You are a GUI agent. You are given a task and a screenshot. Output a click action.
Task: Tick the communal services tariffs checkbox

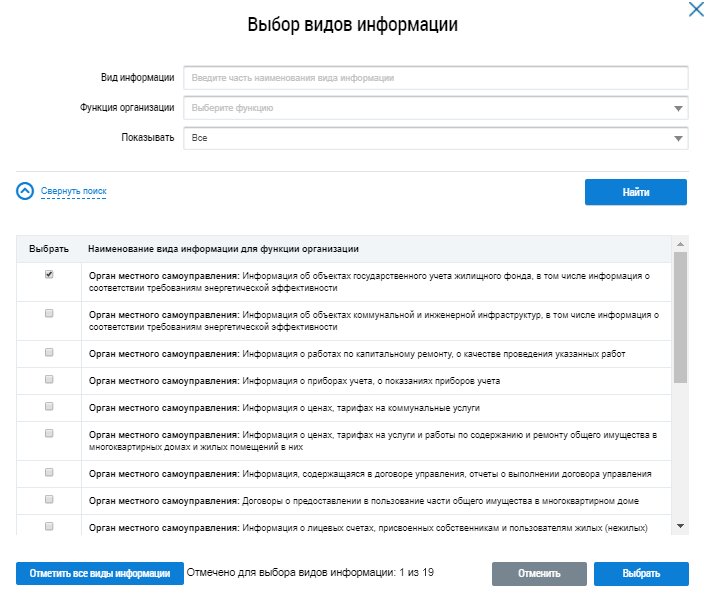click(x=49, y=406)
